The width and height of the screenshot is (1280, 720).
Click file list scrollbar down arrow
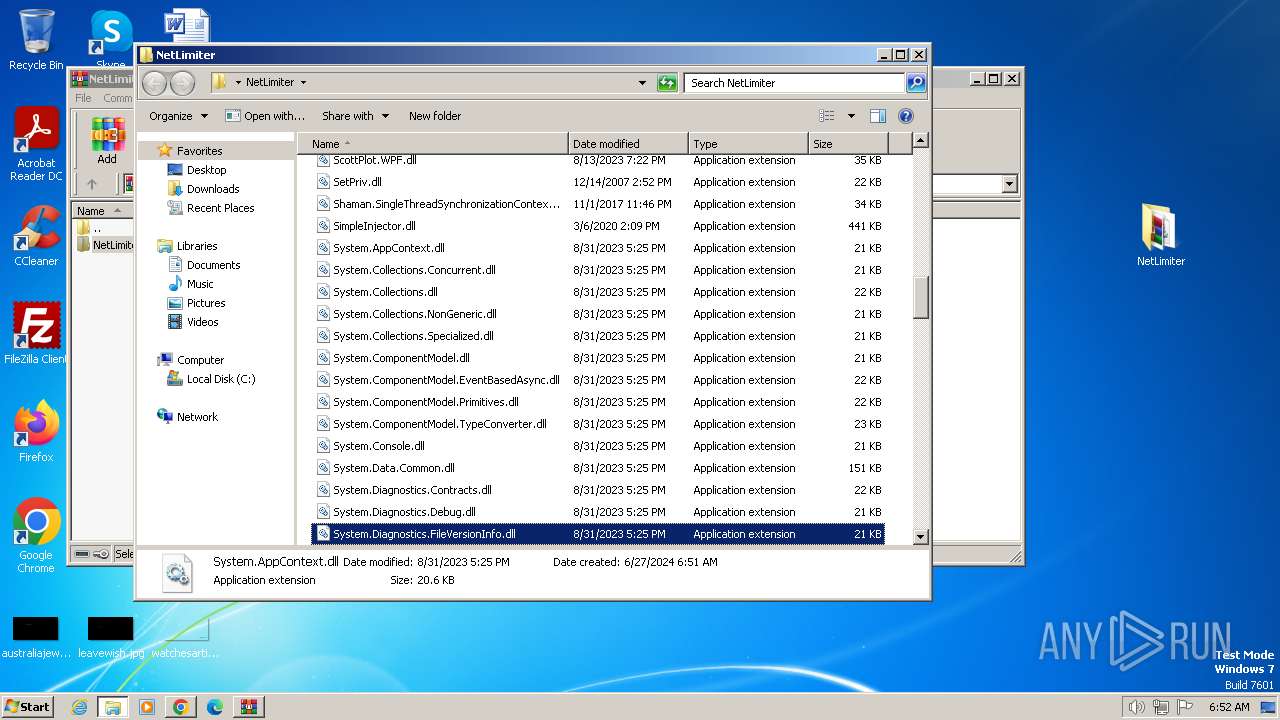click(921, 537)
